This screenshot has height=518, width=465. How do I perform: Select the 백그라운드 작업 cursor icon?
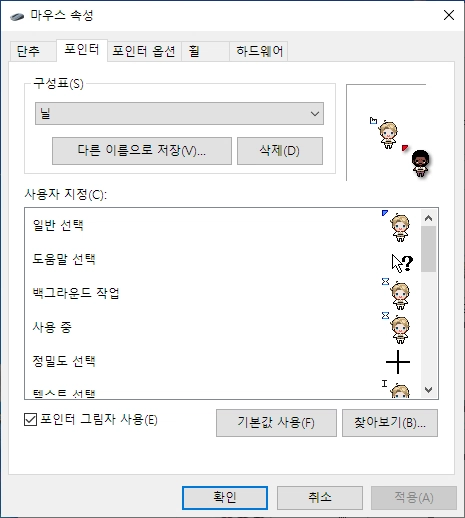[x=396, y=294]
